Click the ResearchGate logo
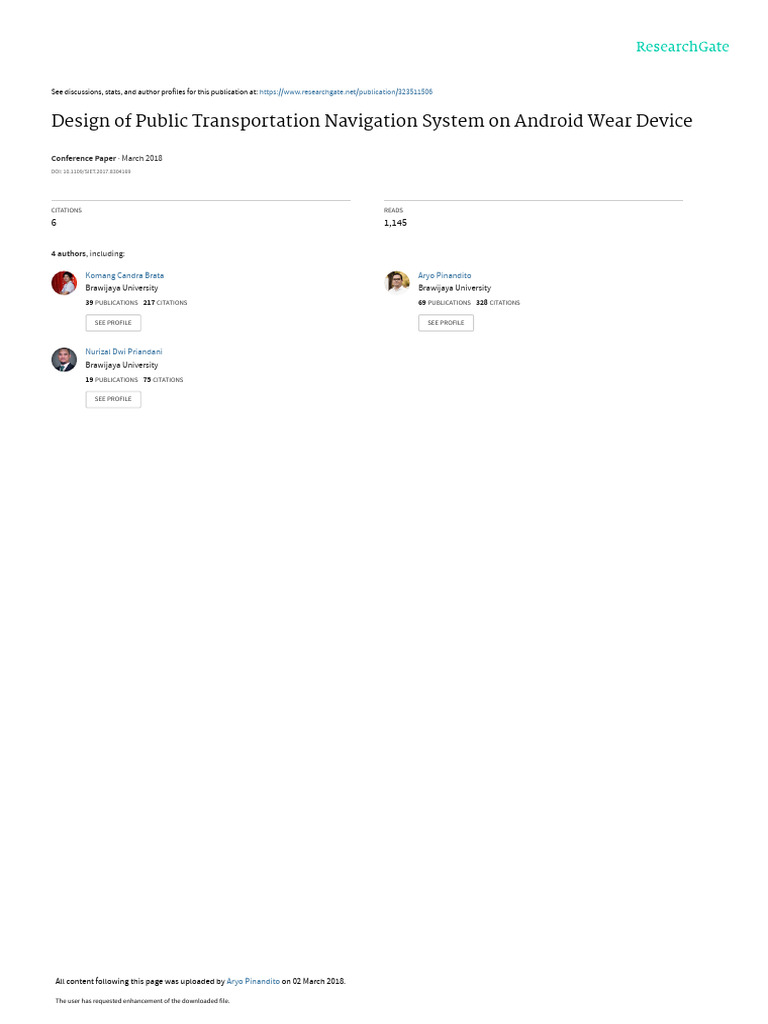Viewport: 768px width, 1024px height. 682,47
